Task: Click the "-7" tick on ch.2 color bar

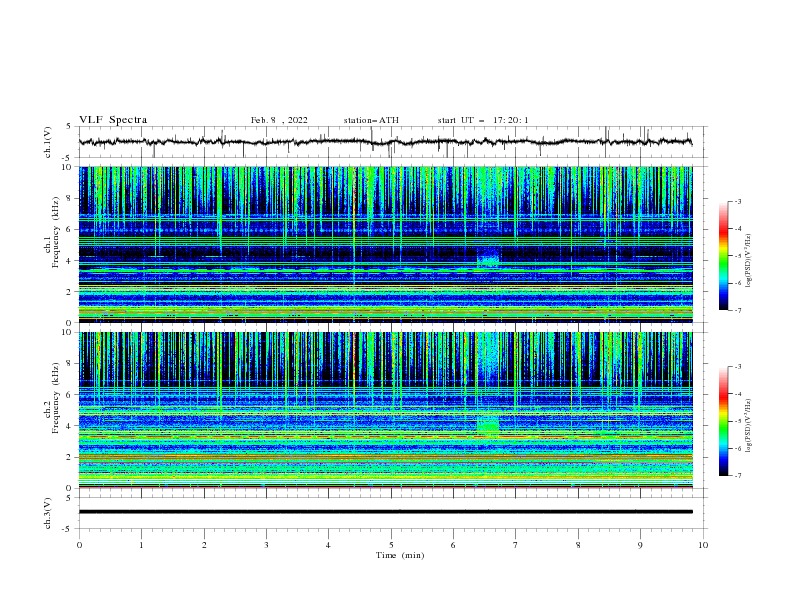Action: tap(737, 476)
